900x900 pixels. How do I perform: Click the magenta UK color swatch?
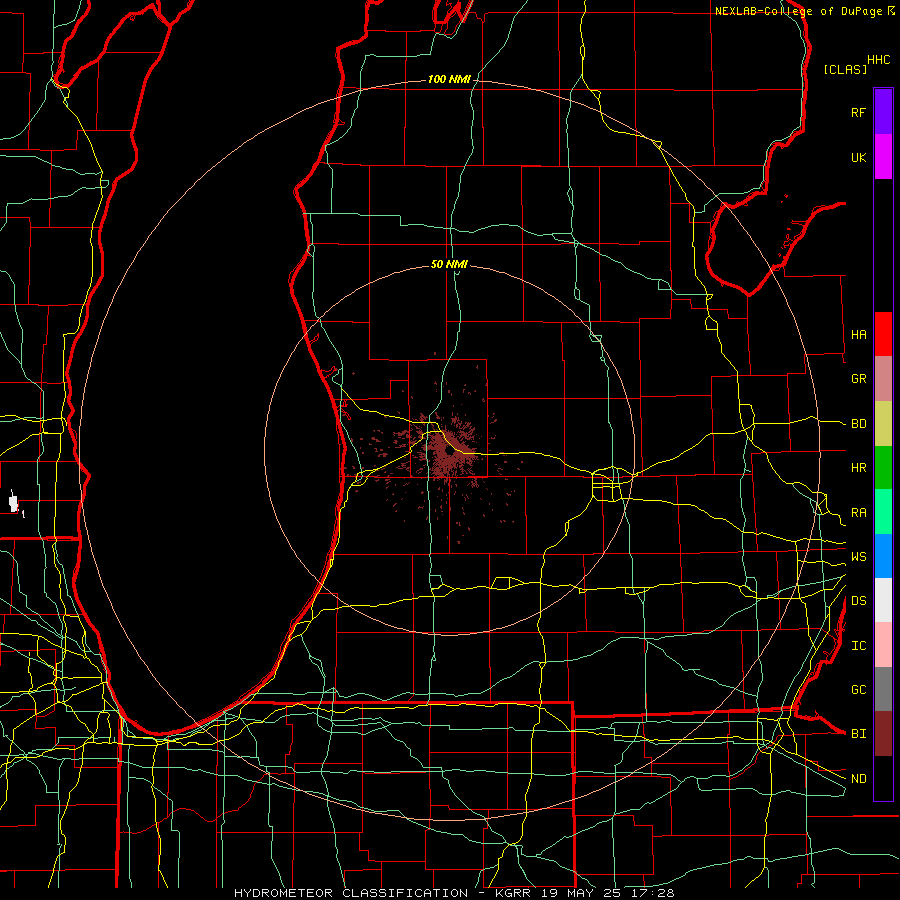[x=883, y=157]
